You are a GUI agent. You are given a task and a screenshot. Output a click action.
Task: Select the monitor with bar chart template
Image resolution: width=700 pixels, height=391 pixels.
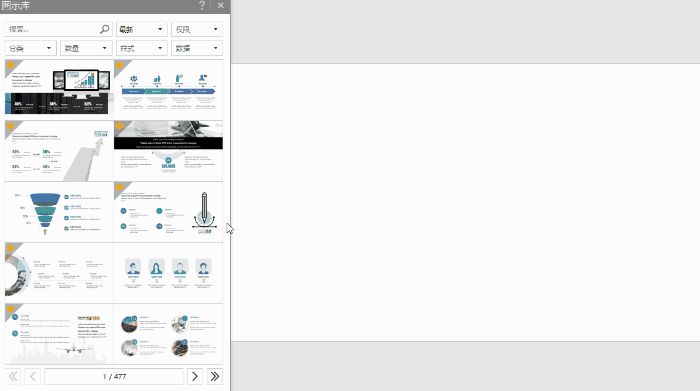tap(59, 90)
